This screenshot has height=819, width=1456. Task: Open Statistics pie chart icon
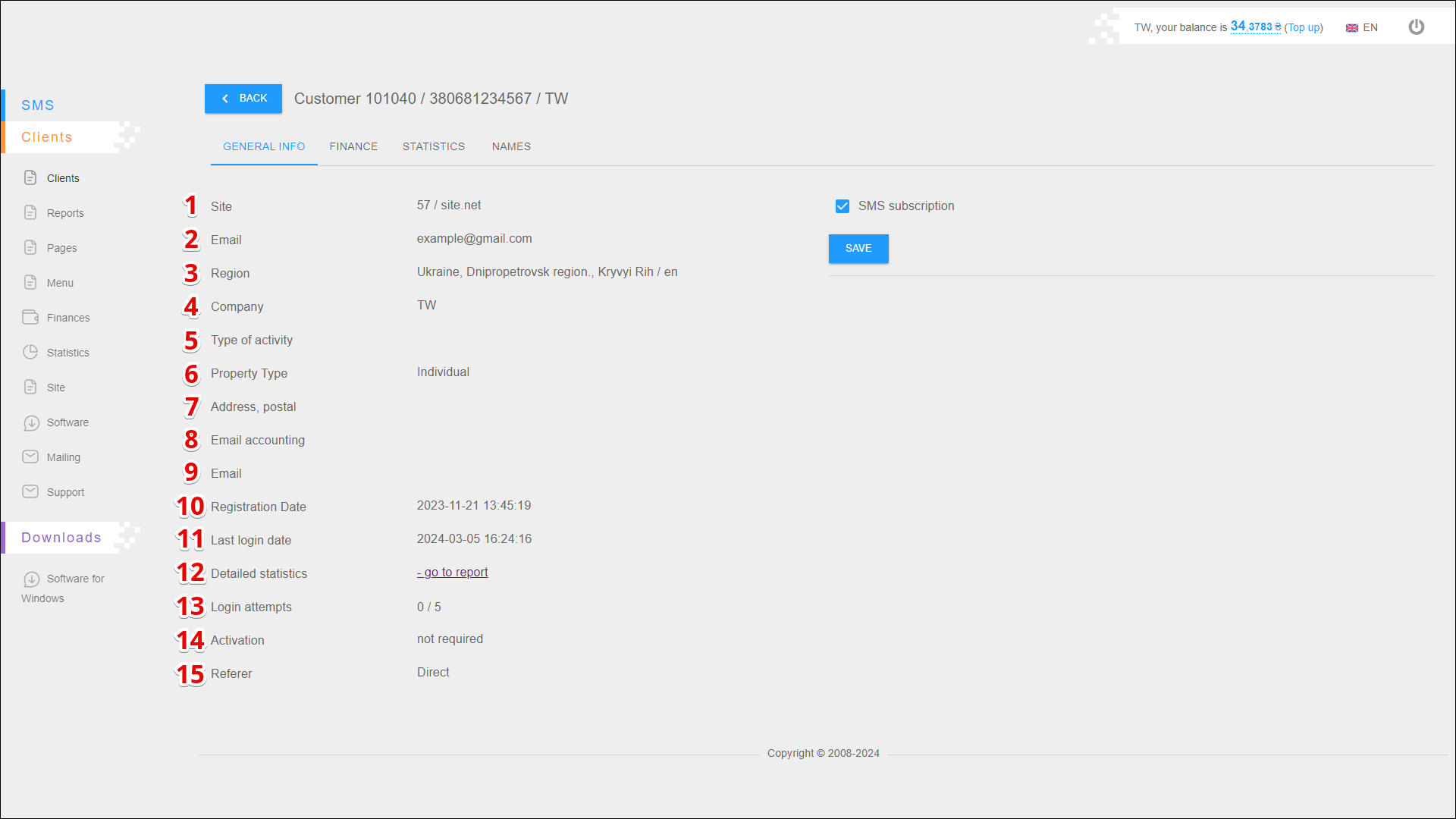point(30,352)
